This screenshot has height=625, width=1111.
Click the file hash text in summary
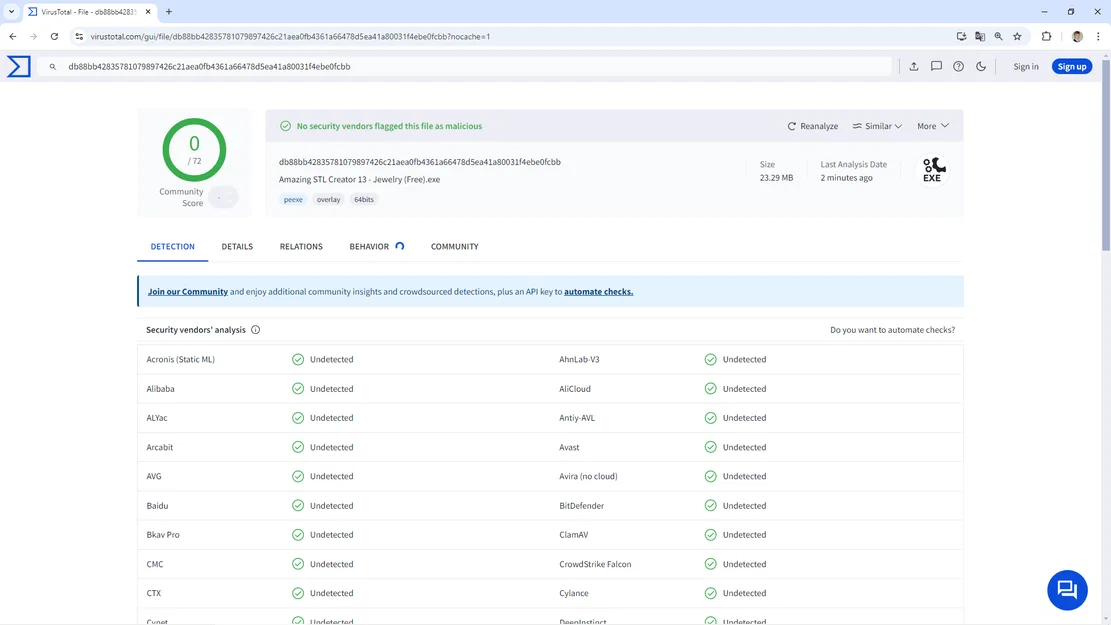tap(419, 162)
